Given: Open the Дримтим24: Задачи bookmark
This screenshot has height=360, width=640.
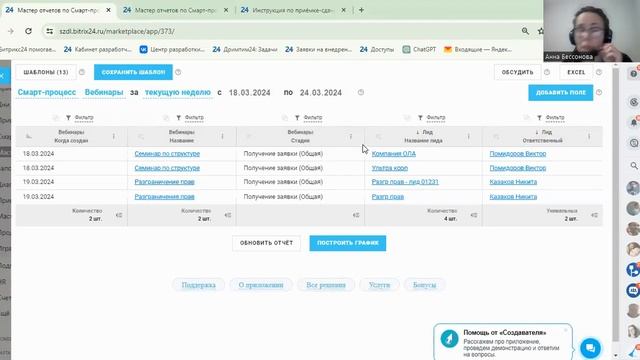Looking at the screenshot, I should point(244,49).
